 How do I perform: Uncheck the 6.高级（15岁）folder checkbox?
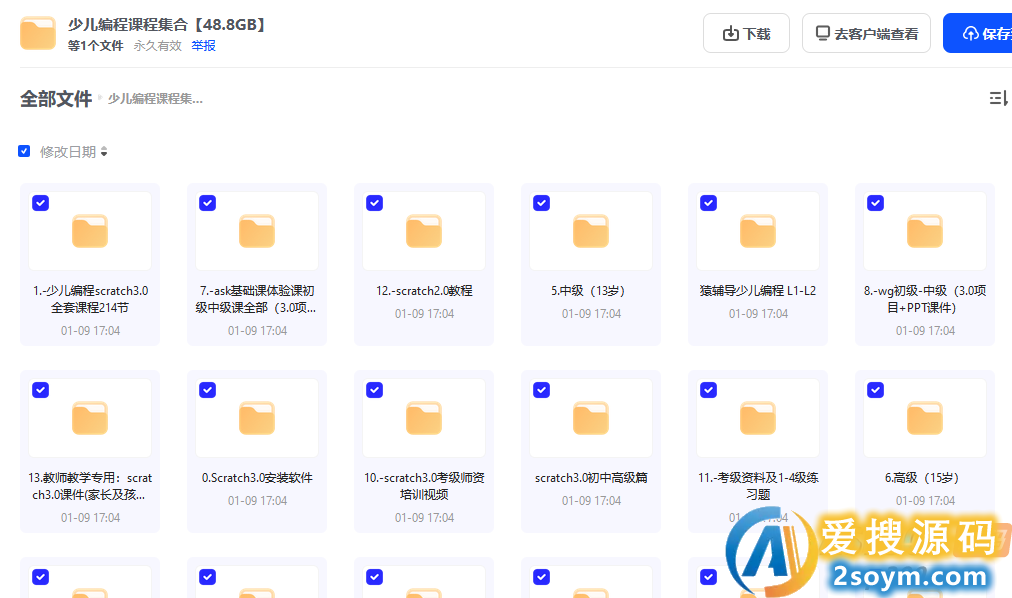[x=876, y=390]
